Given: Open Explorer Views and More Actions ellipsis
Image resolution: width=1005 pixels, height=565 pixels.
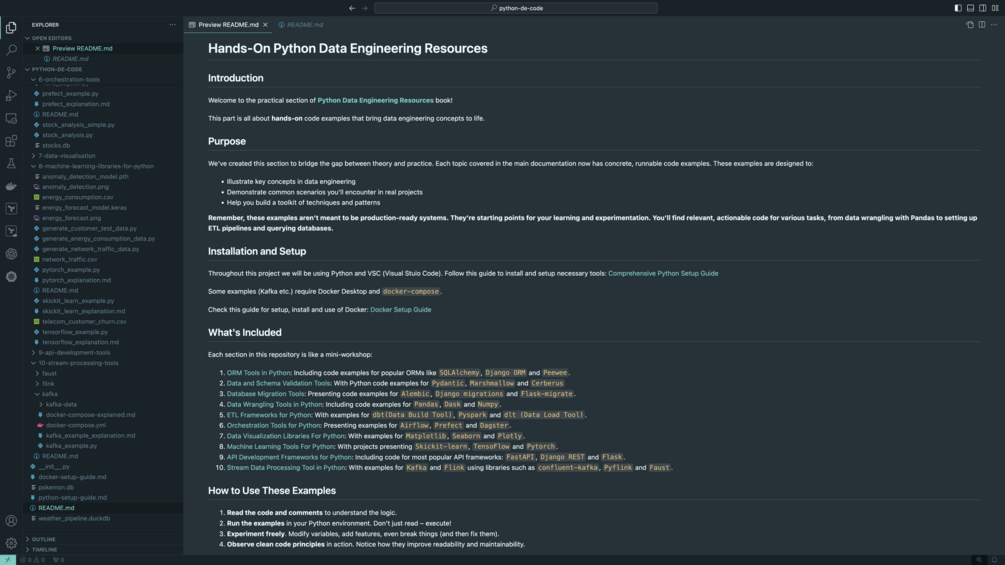Looking at the screenshot, I should (x=172, y=25).
